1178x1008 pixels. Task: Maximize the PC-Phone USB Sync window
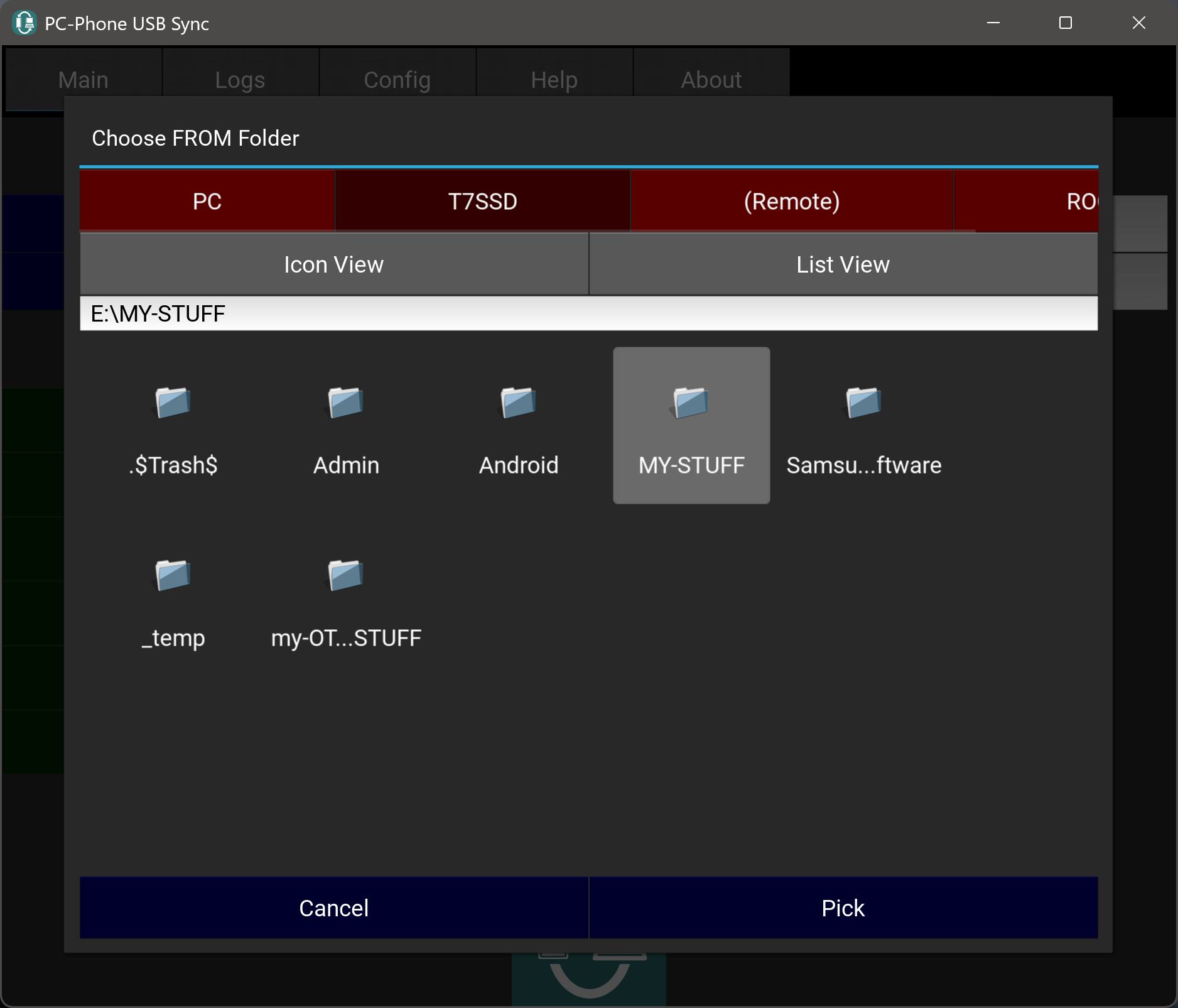pos(1066,23)
